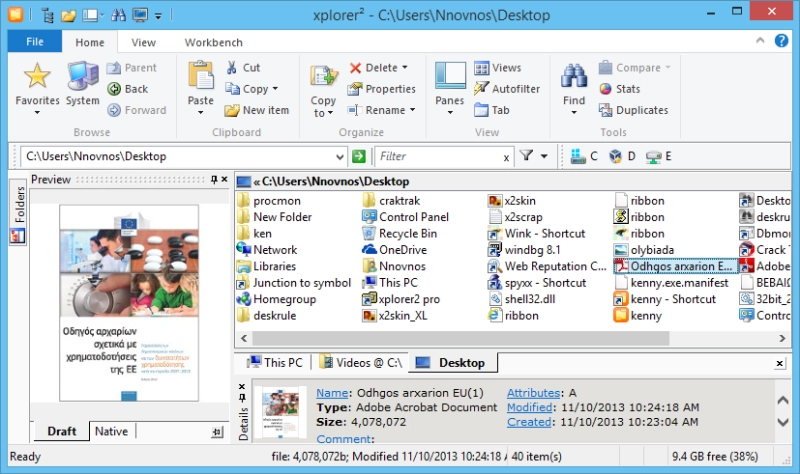Click details pane scroll down arrow
This screenshot has height=474, width=800.
pos(783,422)
